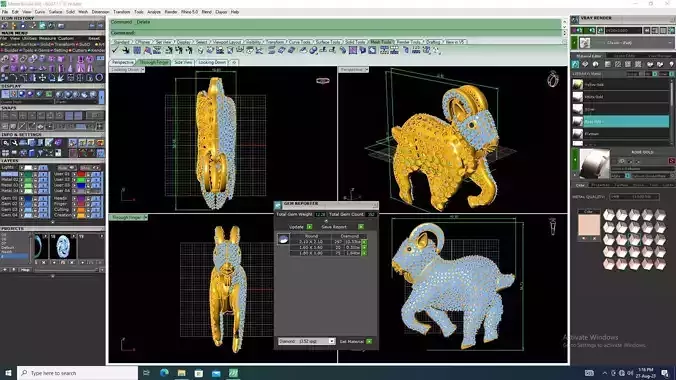Image resolution: width=676 pixels, height=380 pixels.
Task: Select the Yellow Gold material row
Action: click(x=620, y=85)
